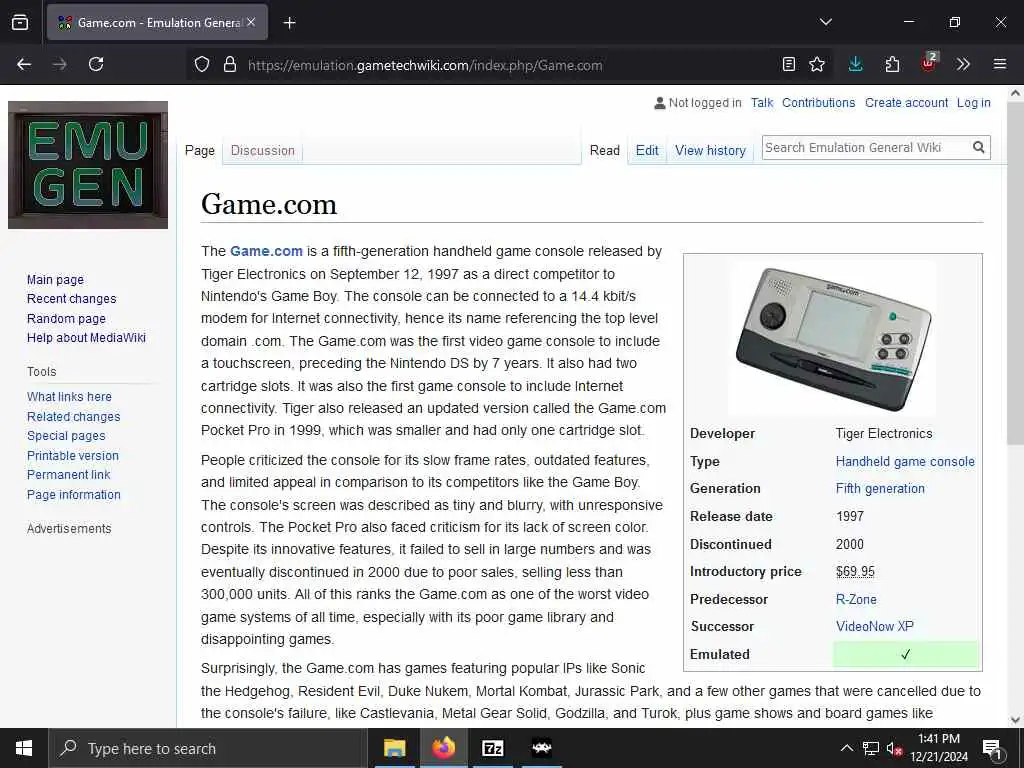
Task: Open Fifth generation infobox link
Action: click(880, 488)
